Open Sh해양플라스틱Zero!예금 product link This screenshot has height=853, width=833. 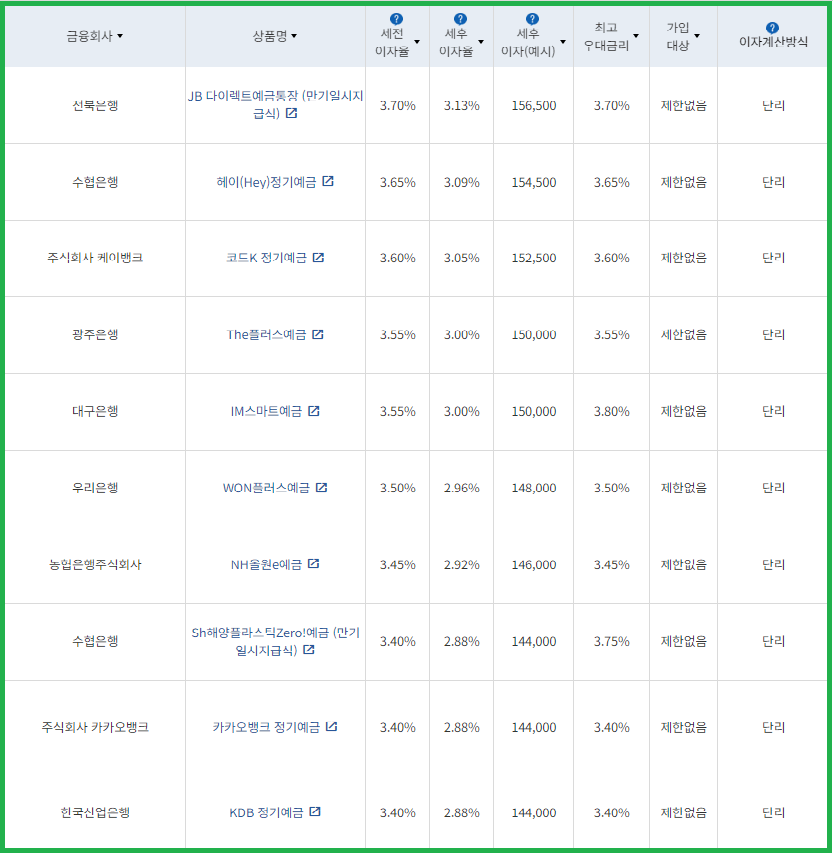coord(275,641)
